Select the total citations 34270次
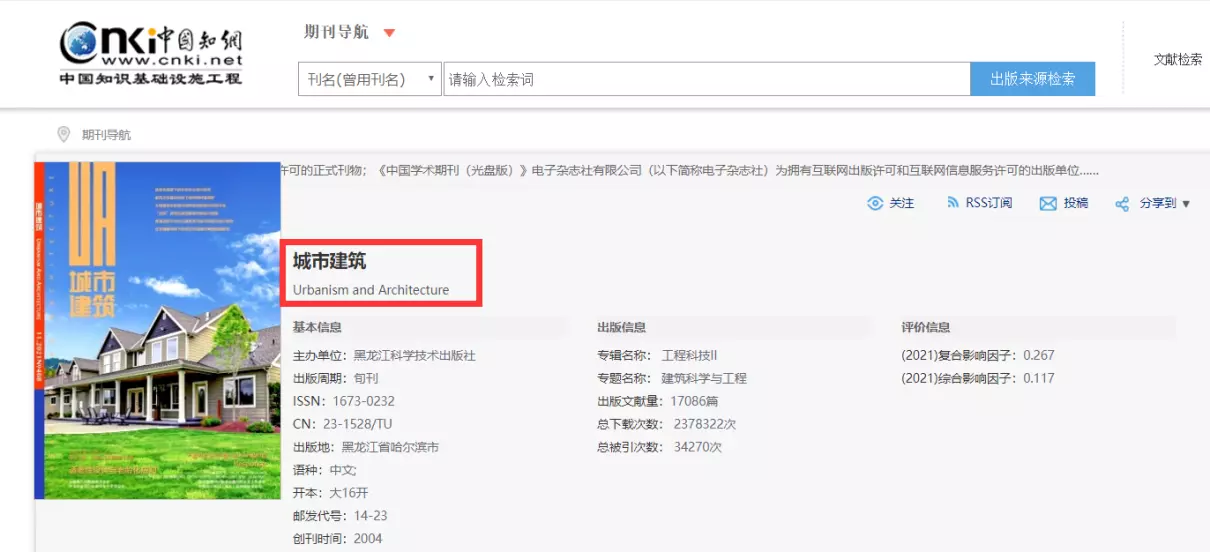1210x552 pixels. coord(698,447)
